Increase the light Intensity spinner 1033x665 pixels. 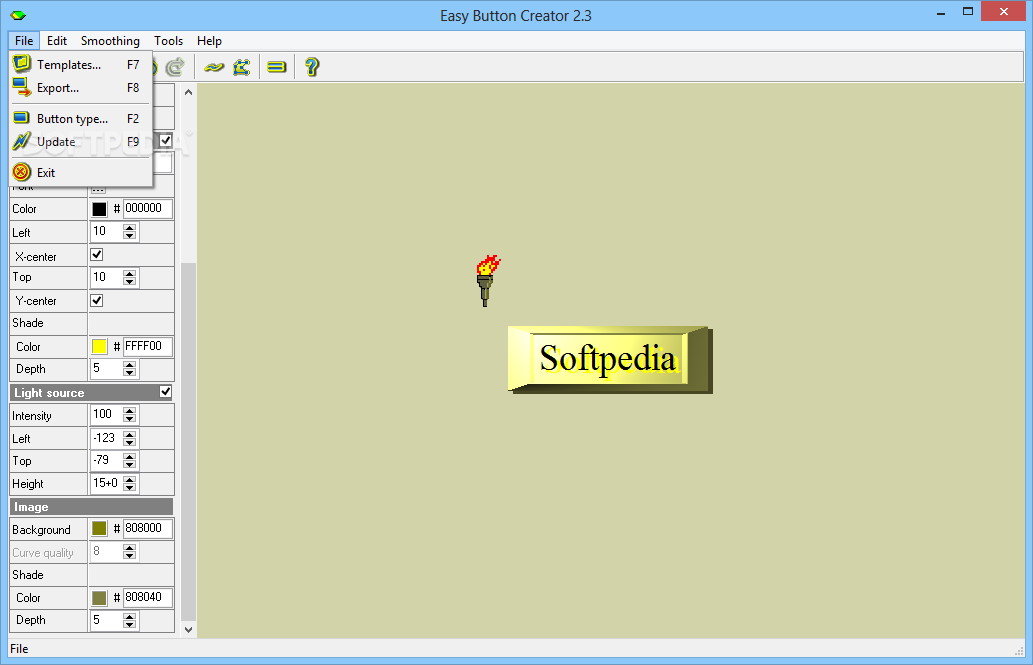(x=130, y=411)
